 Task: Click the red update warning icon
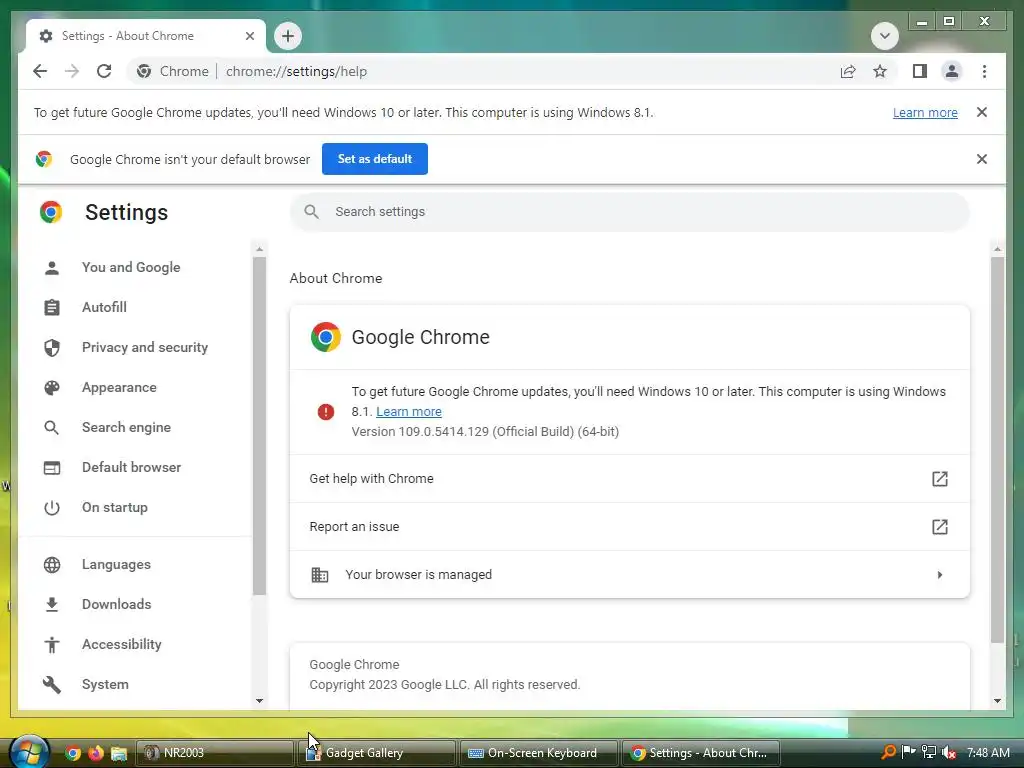click(x=325, y=411)
